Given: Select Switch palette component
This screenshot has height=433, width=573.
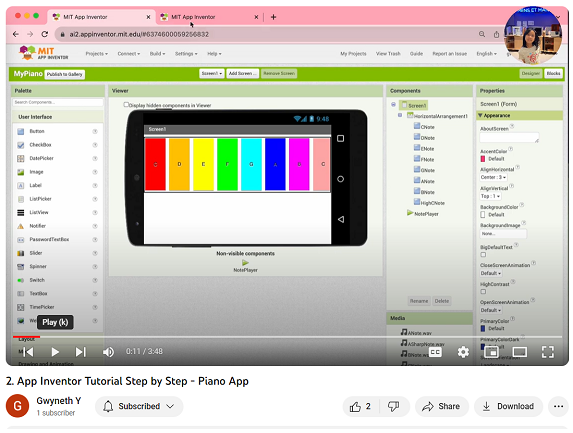Looking at the screenshot, I should click(x=37, y=280).
